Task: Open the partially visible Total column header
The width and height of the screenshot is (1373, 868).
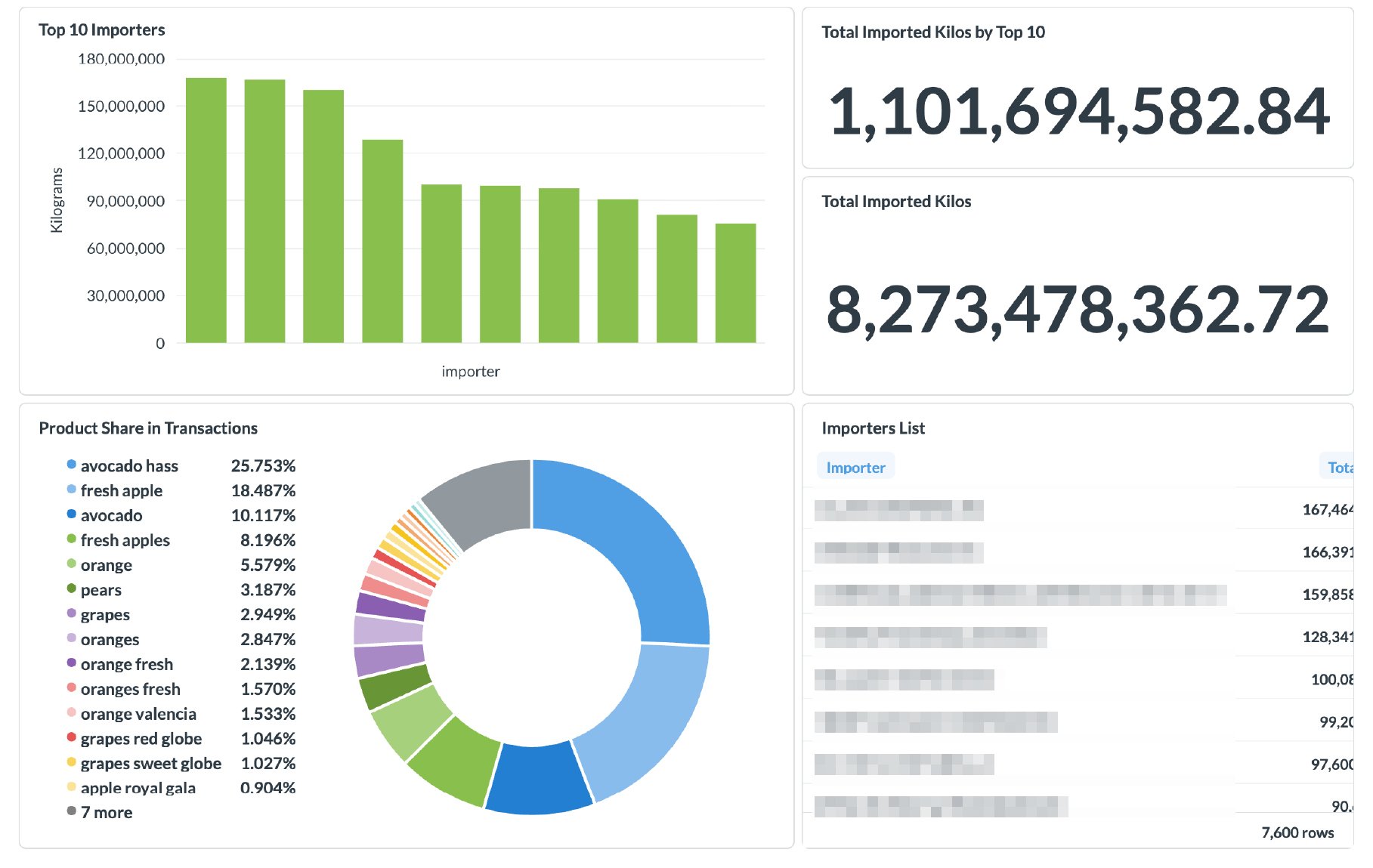Action: pos(1339,468)
